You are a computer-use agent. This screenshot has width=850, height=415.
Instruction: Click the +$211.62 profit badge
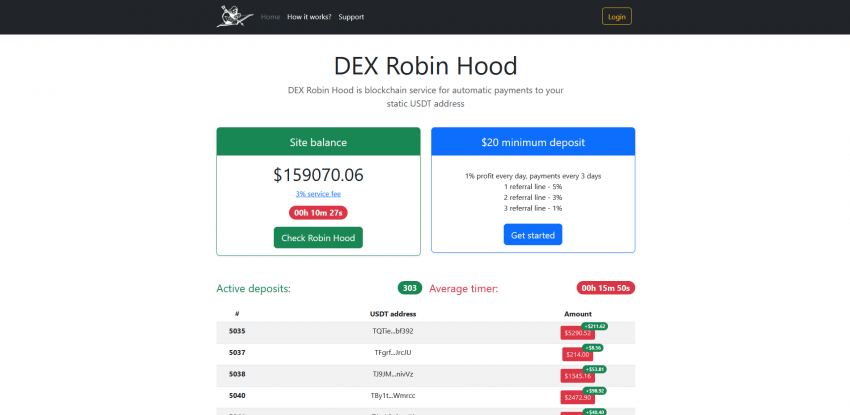coord(595,326)
